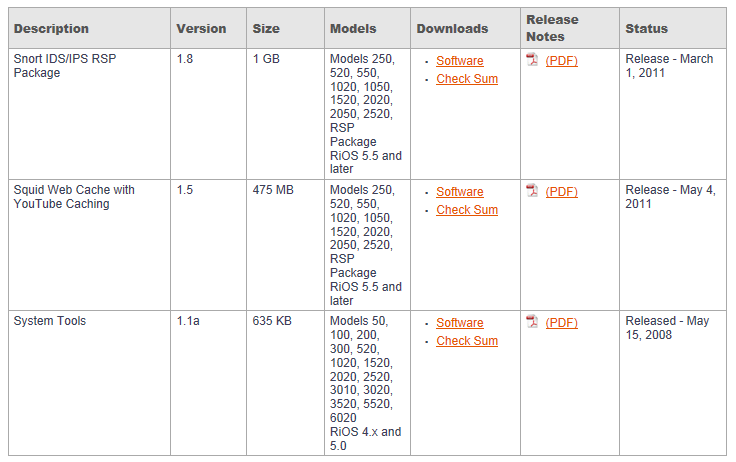Open the (PDF) release notes for Snort
Screen dimensions: 736x462
(561, 61)
